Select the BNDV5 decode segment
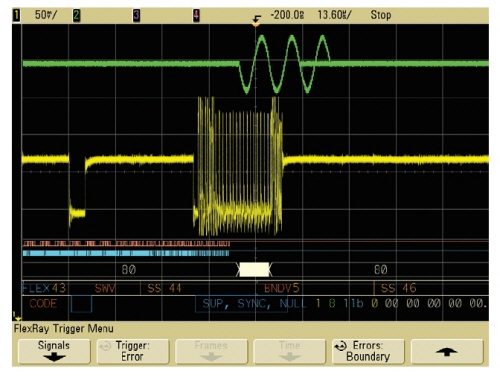500x380 pixels. tap(282, 288)
